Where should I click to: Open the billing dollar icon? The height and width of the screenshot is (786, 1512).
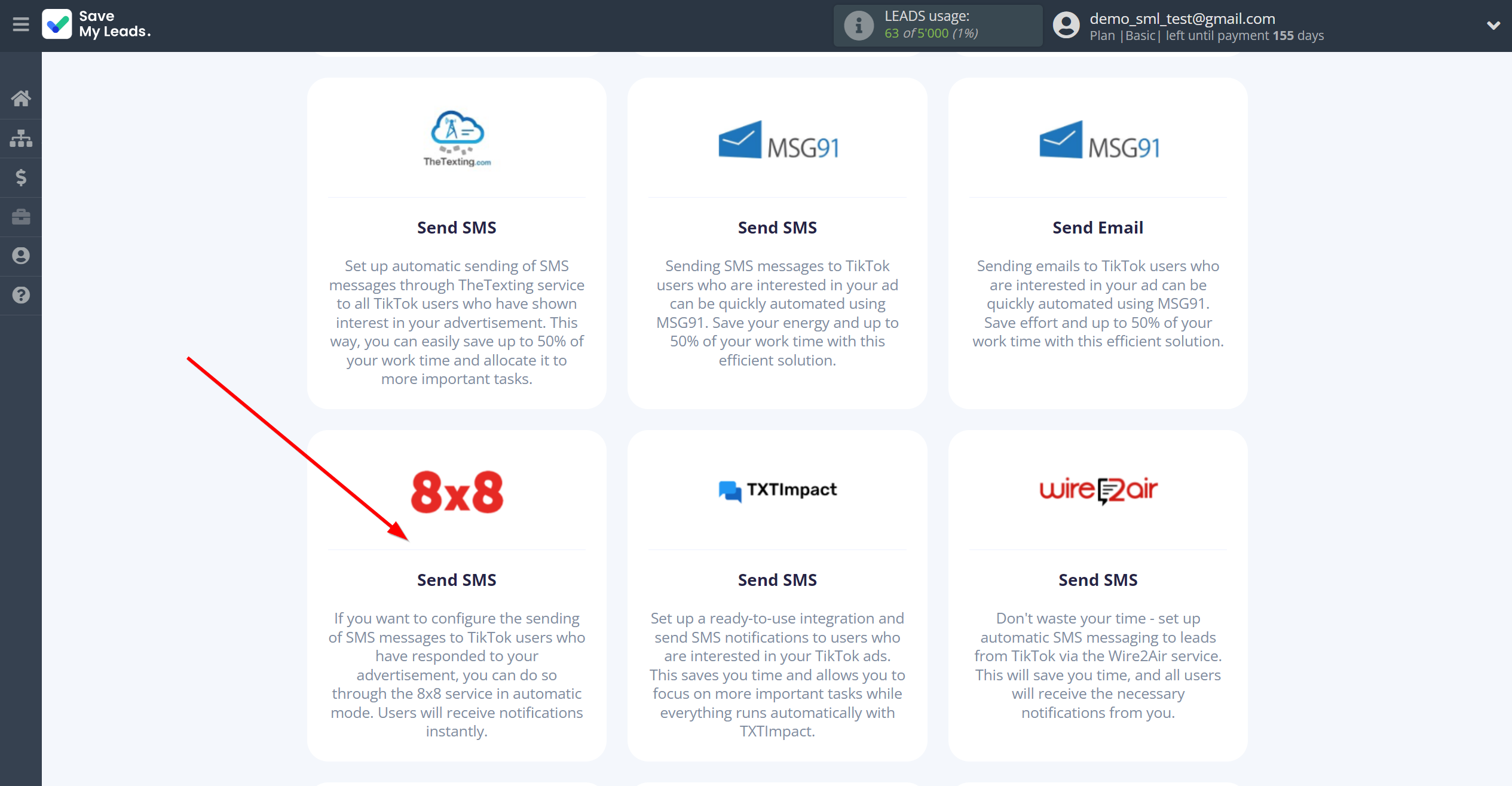[x=21, y=177]
